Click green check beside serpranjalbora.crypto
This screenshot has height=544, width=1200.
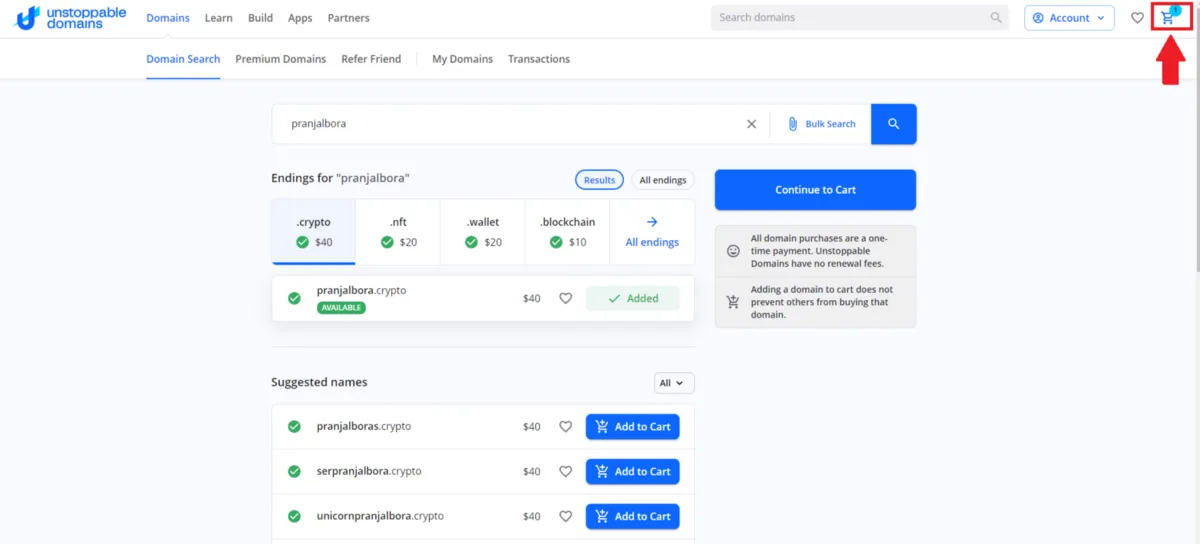pos(294,471)
